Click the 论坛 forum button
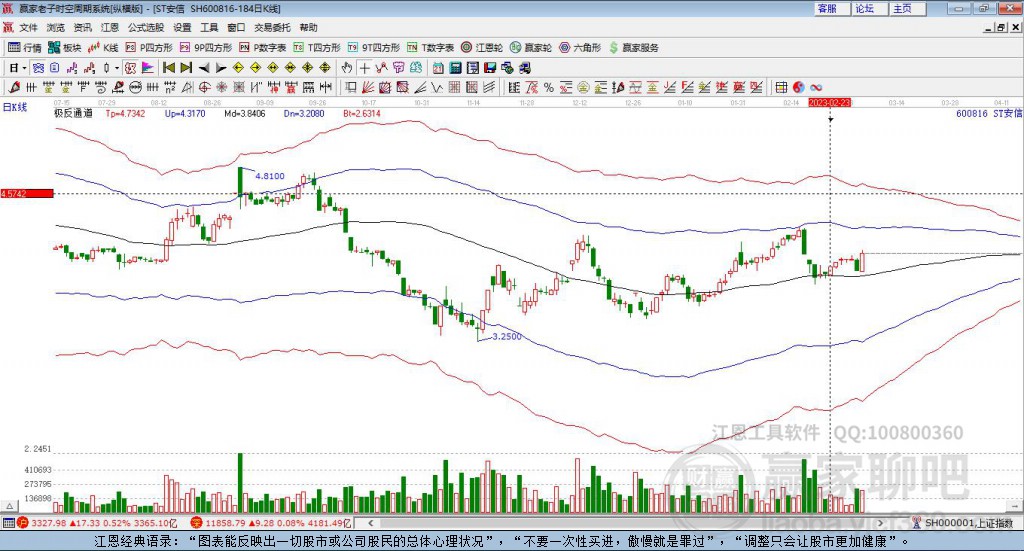Viewport: 1024px width, 551px height. tap(864, 8)
